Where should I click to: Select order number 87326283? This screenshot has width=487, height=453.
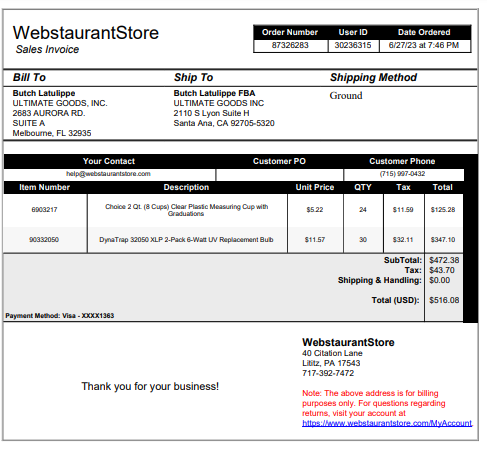click(290, 45)
